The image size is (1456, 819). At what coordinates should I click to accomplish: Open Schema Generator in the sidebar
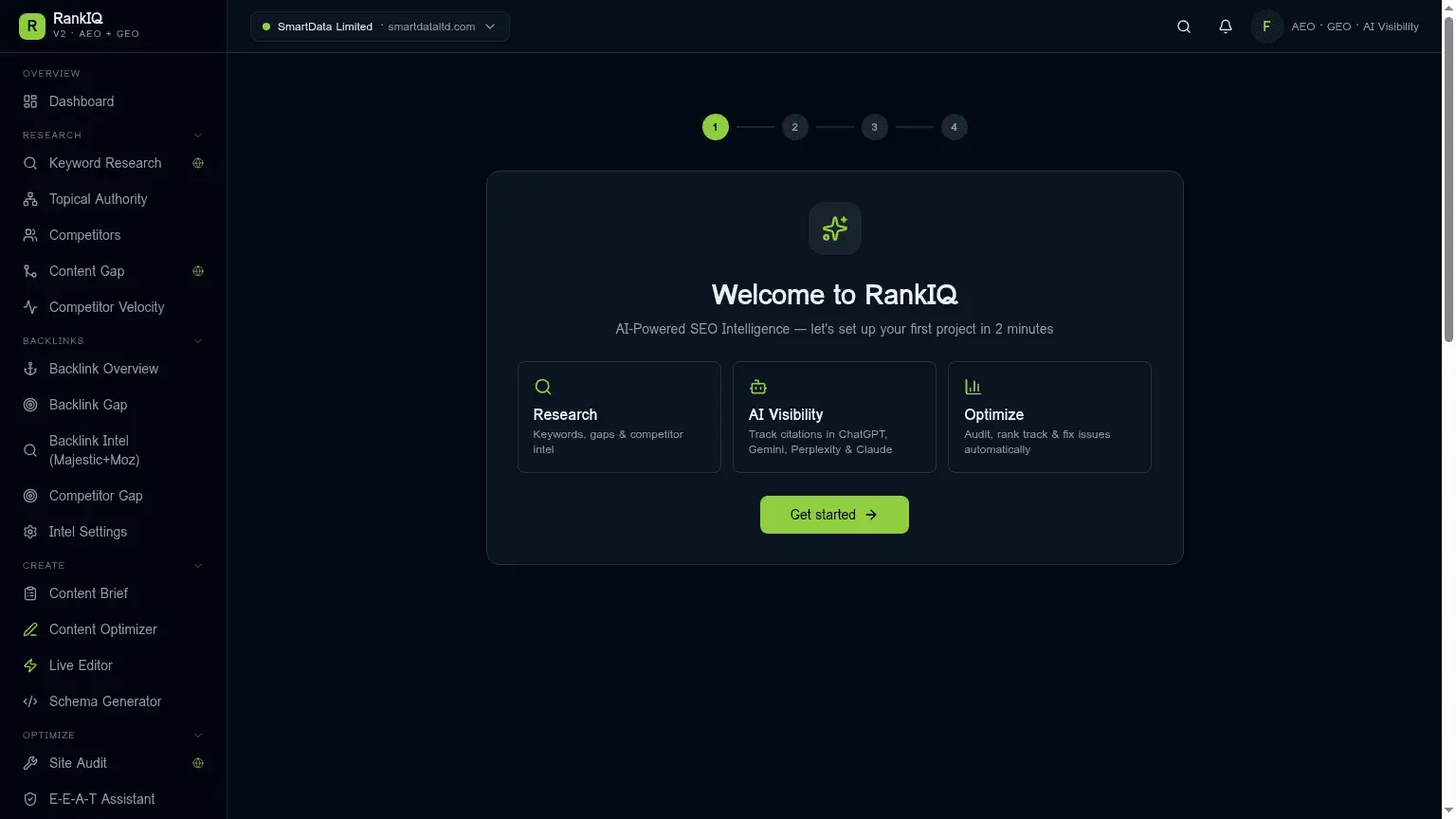[114, 701]
